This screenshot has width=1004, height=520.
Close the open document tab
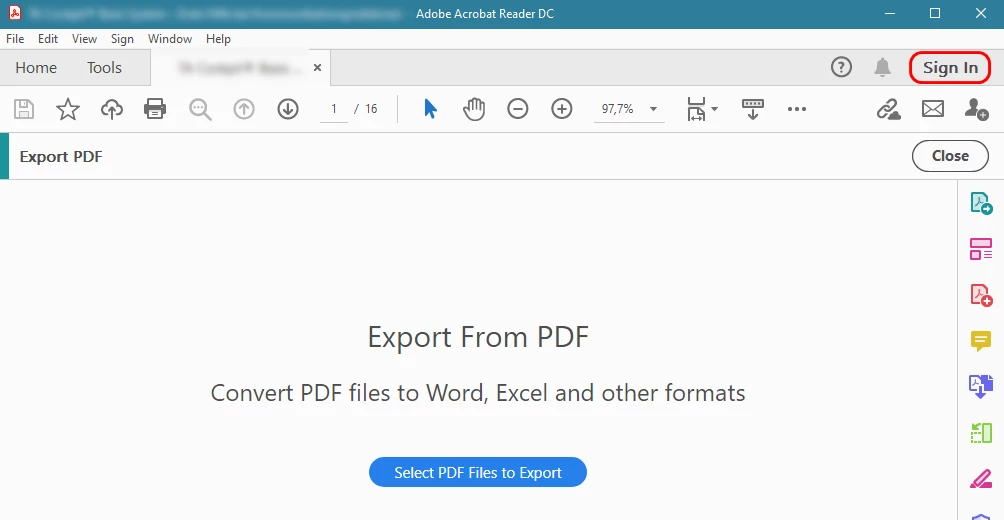click(318, 67)
